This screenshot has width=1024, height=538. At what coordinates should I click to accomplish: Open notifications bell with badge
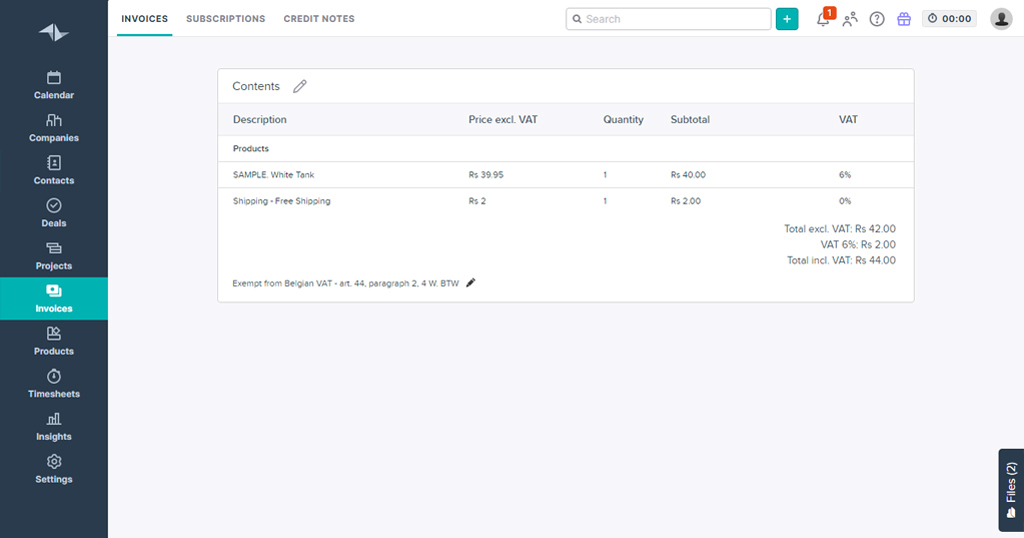[824, 18]
